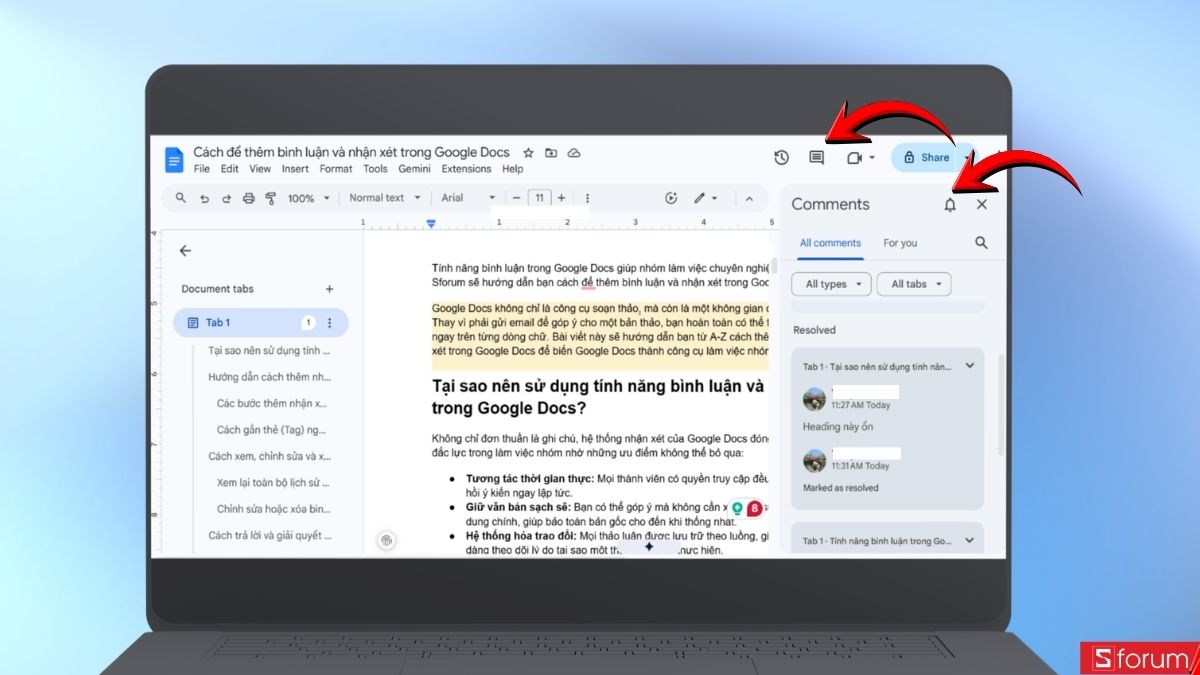Go back with the outline arrow
Image resolution: width=1200 pixels, height=675 pixels.
(185, 251)
